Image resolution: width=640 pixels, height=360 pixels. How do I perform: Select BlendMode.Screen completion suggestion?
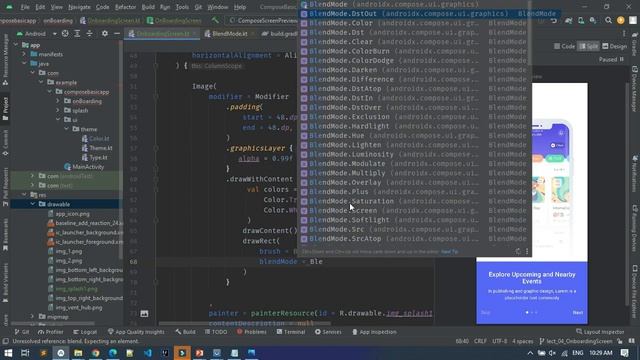pyautogui.click(x=415, y=211)
